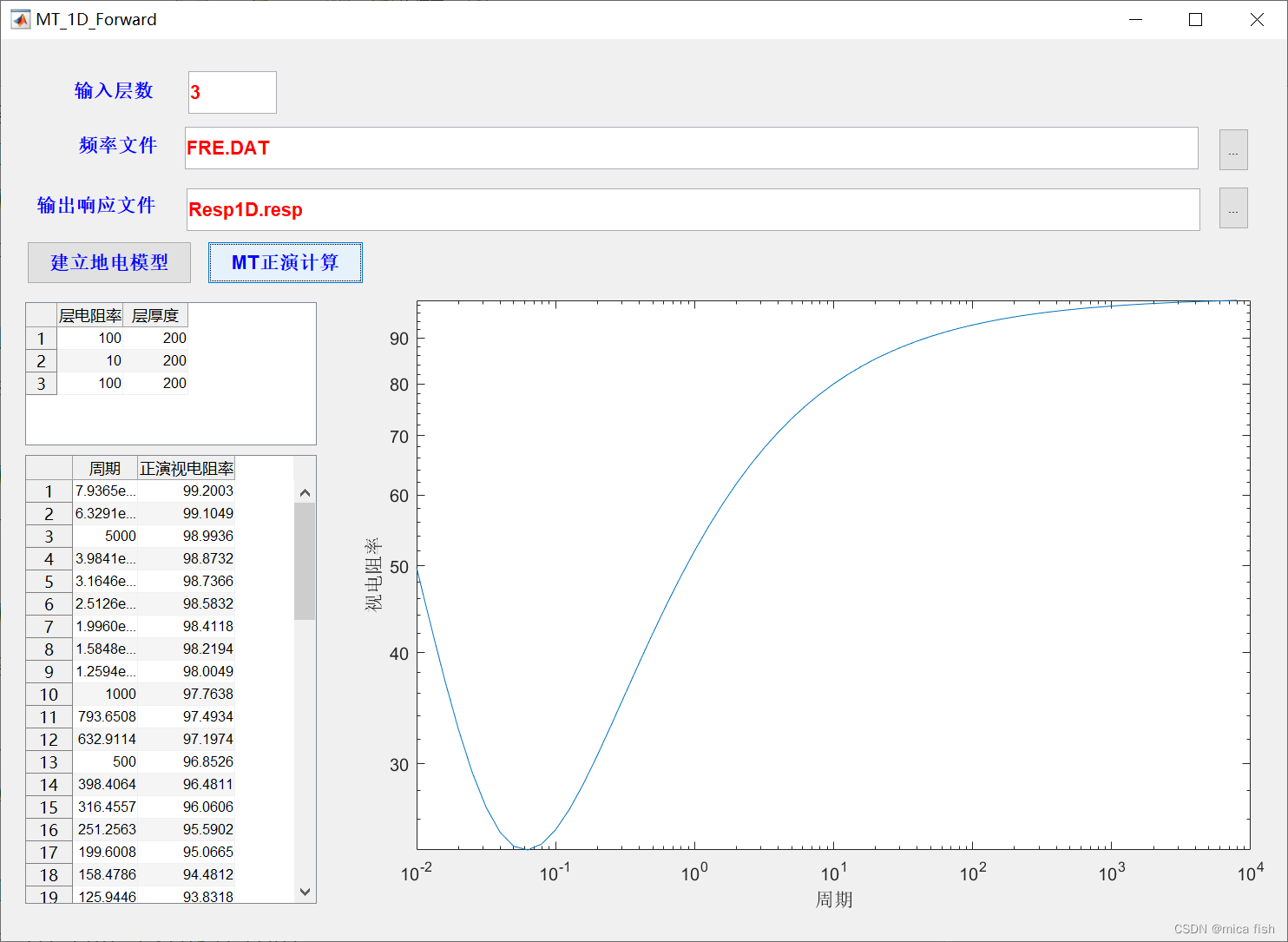This screenshot has height=942, width=1288.
Task: Click result cell 95.0665
Action: [x=187, y=852]
